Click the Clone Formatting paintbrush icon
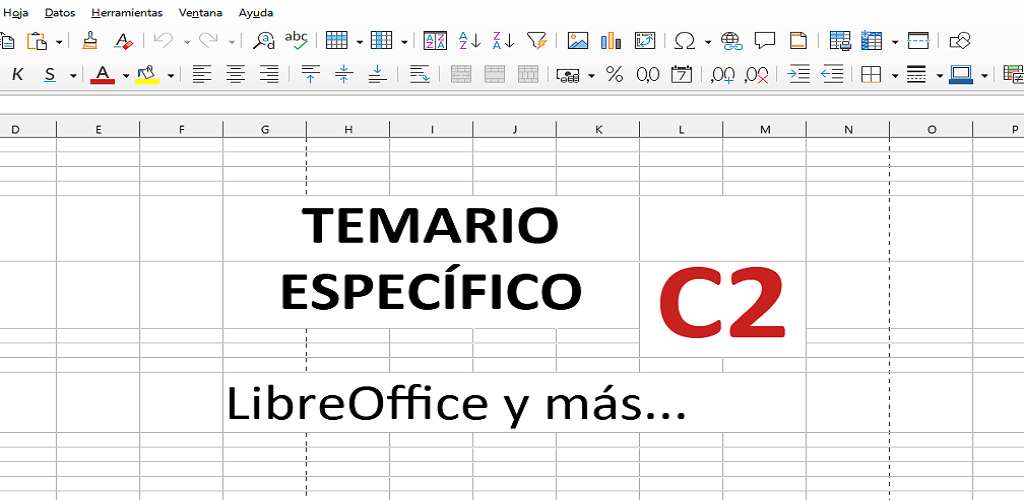The height and width of the screenshot is (500, 1024). point(90,41)
